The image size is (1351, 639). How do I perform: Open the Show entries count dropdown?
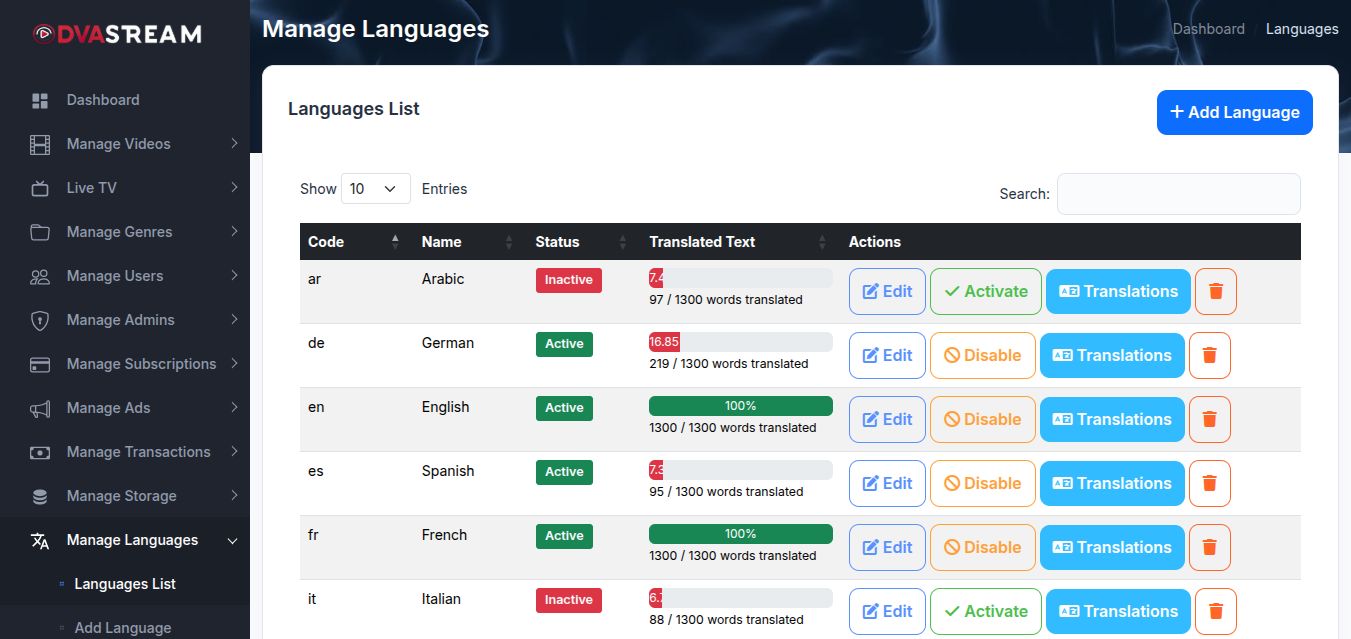pyautogui.click(x=375, y=189)
